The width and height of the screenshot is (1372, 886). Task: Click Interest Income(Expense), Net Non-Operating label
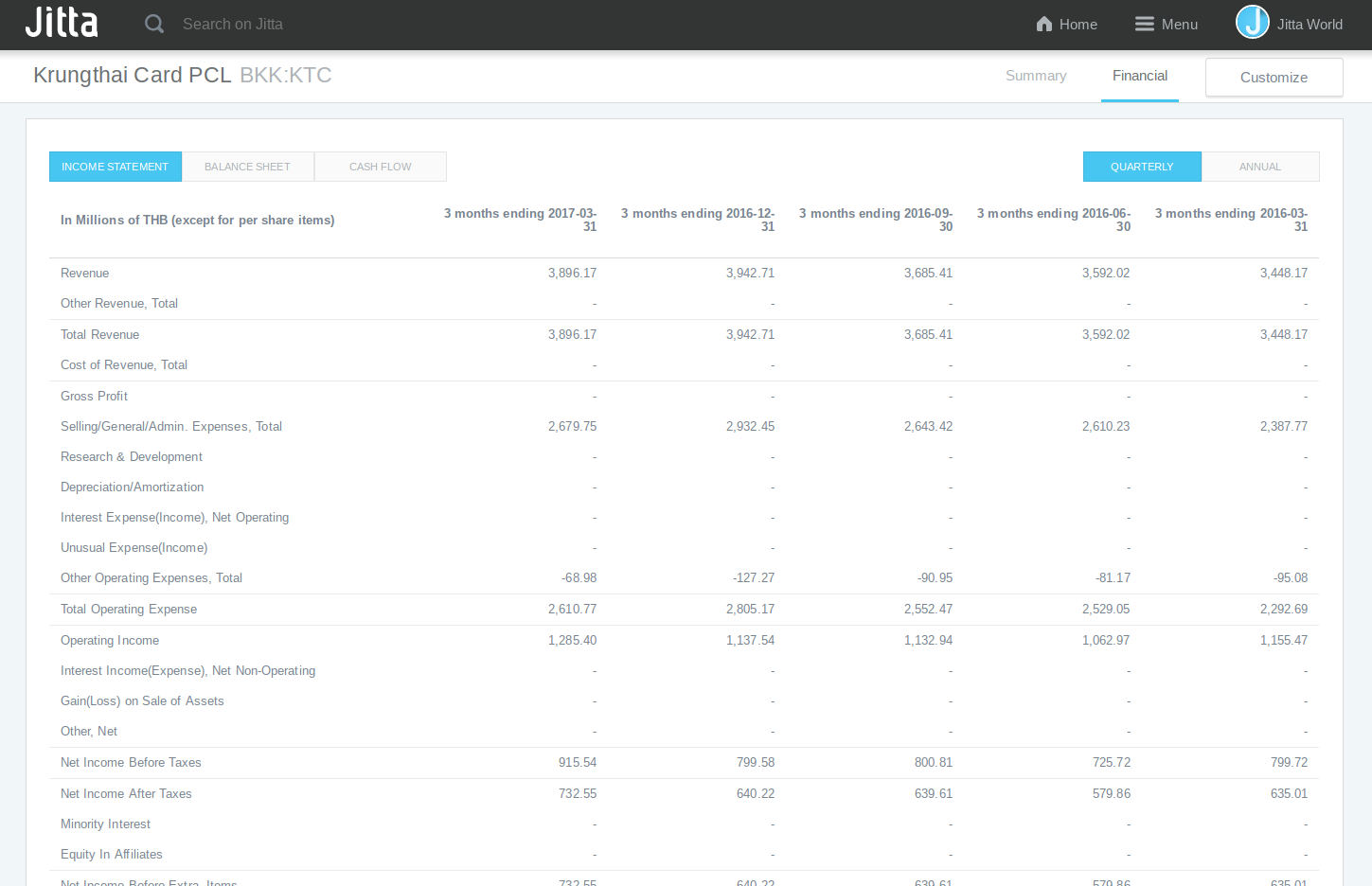click(x=187, y=671)
